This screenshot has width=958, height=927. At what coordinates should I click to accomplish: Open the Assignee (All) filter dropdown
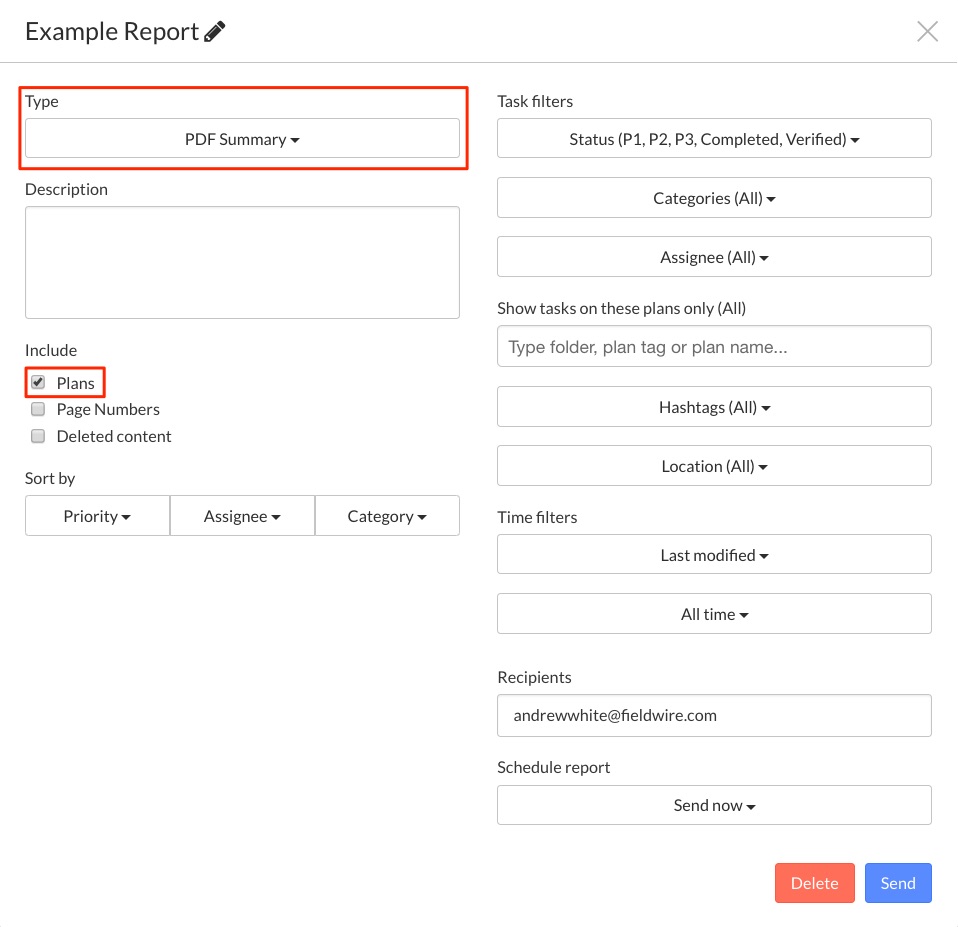point(714,257)
